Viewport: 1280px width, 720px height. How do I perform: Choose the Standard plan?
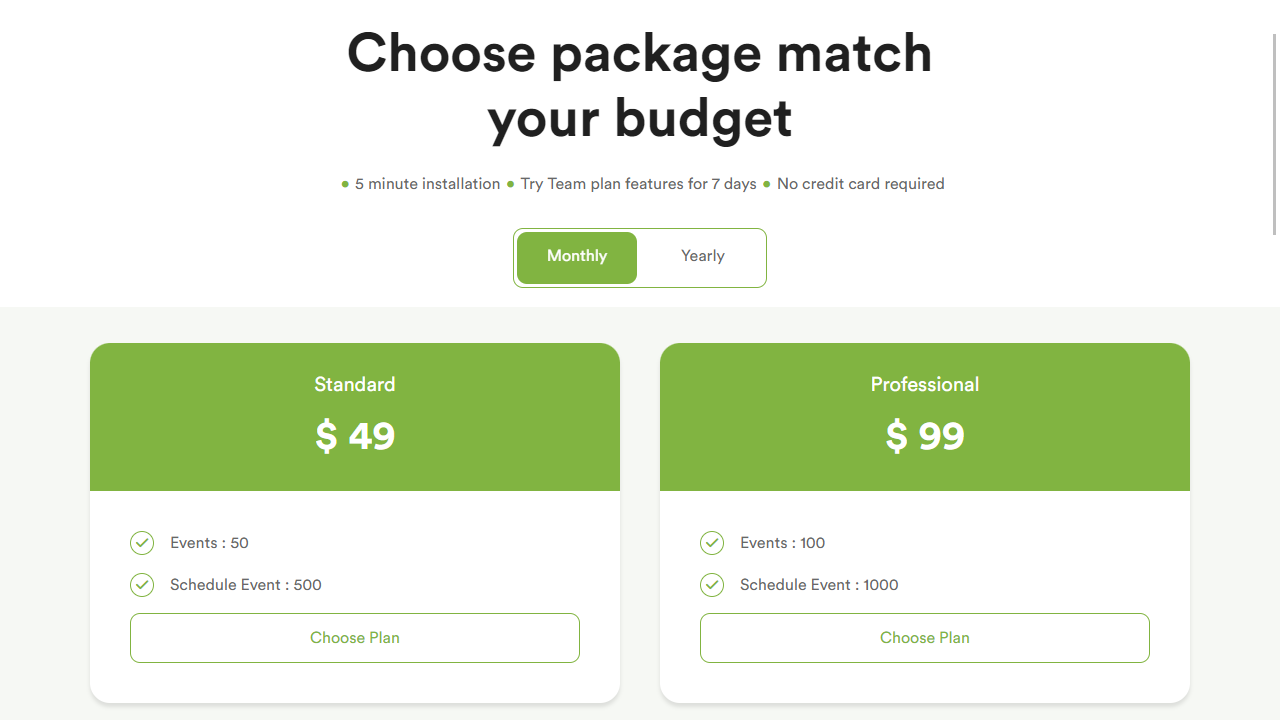[x=355, y=638]
